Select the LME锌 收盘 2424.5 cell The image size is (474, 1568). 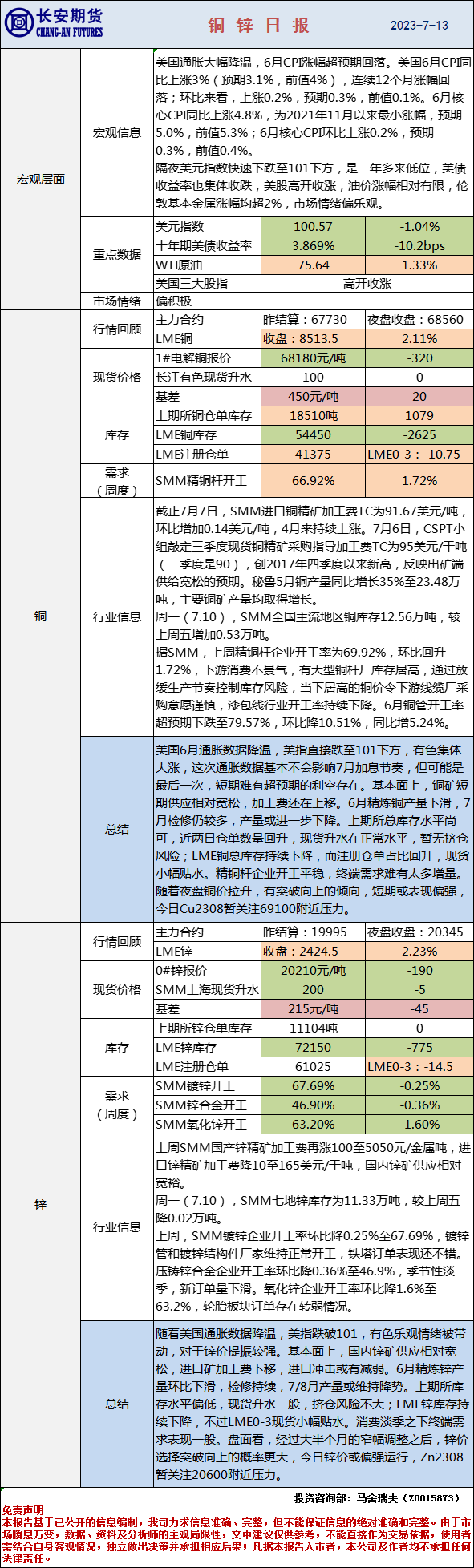click(x=313, y=952)
